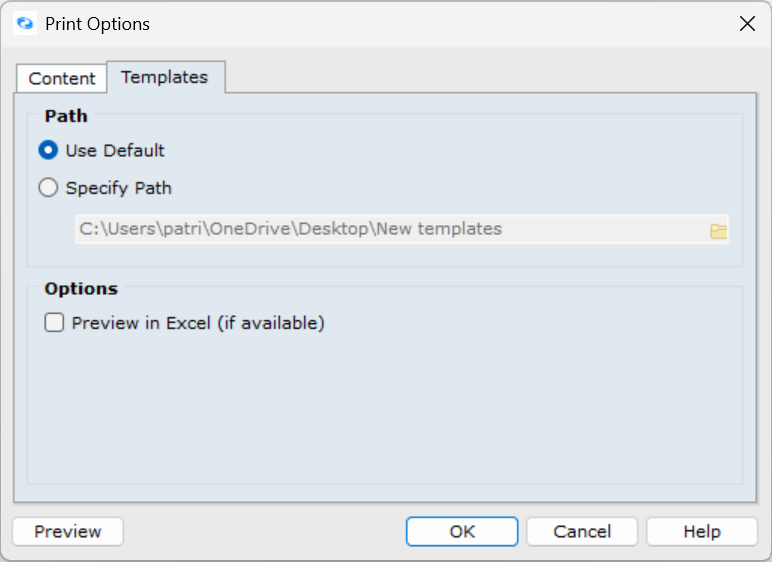The image size is (772, 562).
Task: Click the application icon in title bar
Action: pyautogui.click(x=25, y=24)
